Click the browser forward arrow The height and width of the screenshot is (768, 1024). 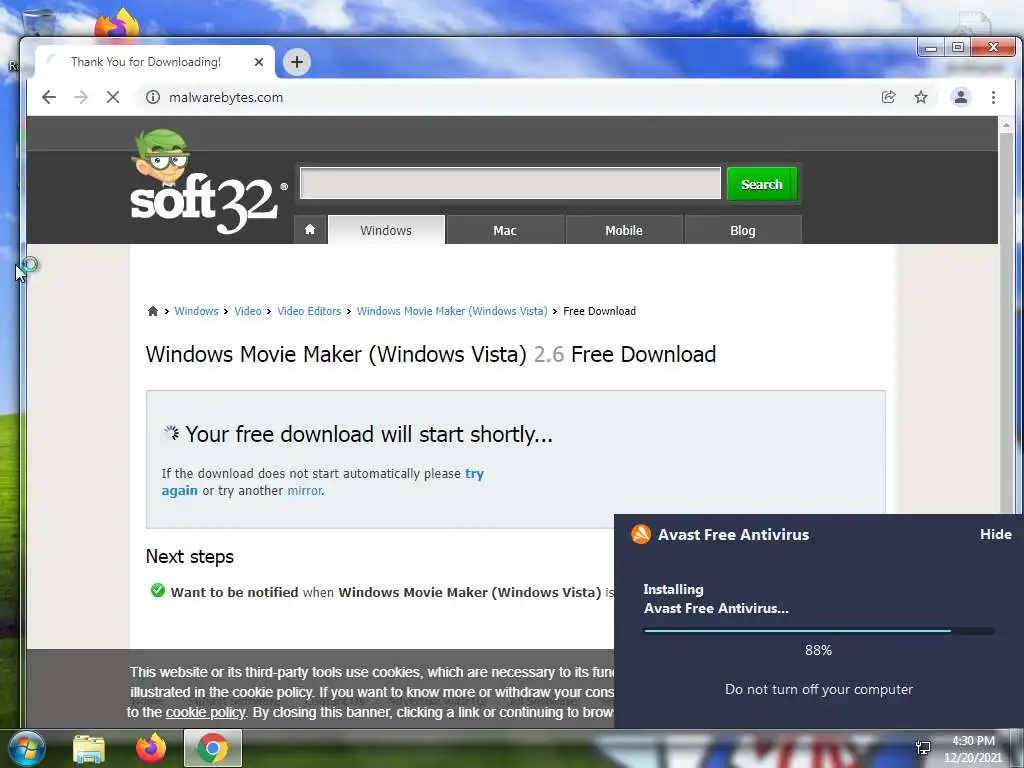coord(80,97)
